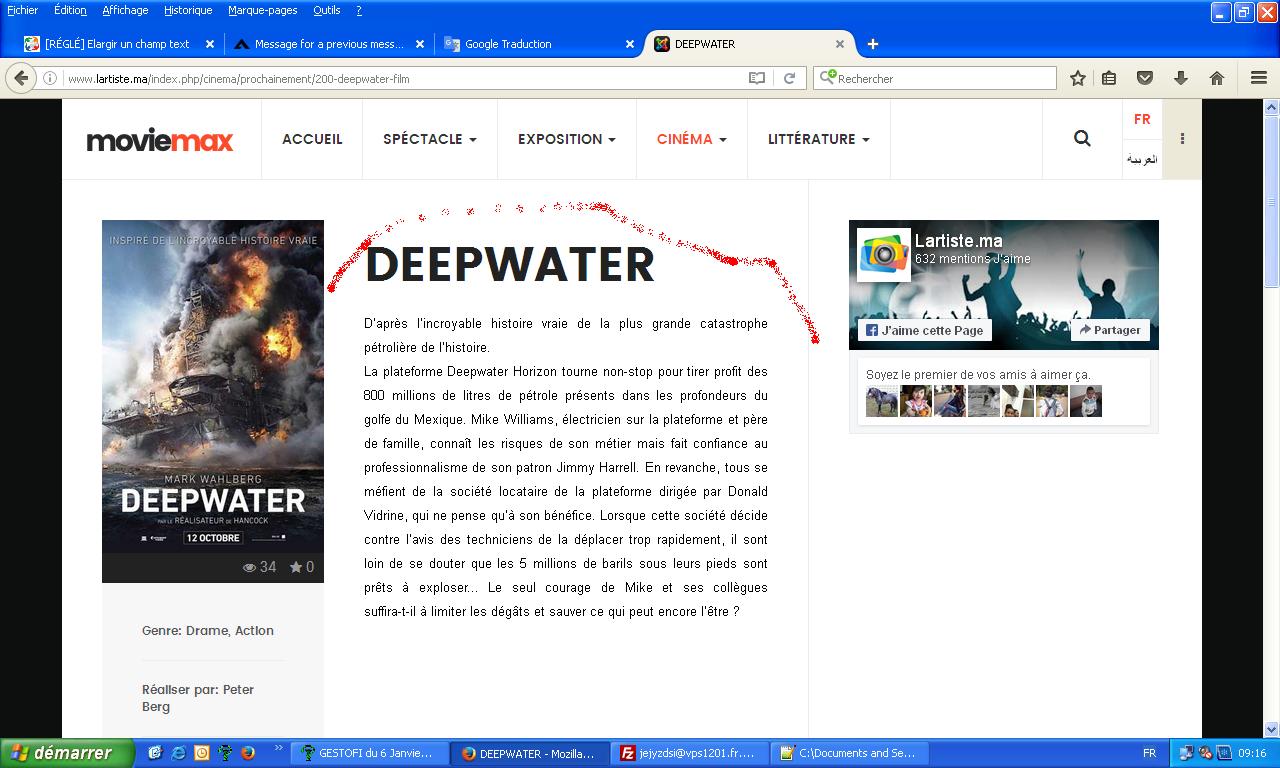Viewport: 1280px width, 768px height.
Task: Close the 'Message for a previous mess…' tab
Action: [x=420, y=44]
